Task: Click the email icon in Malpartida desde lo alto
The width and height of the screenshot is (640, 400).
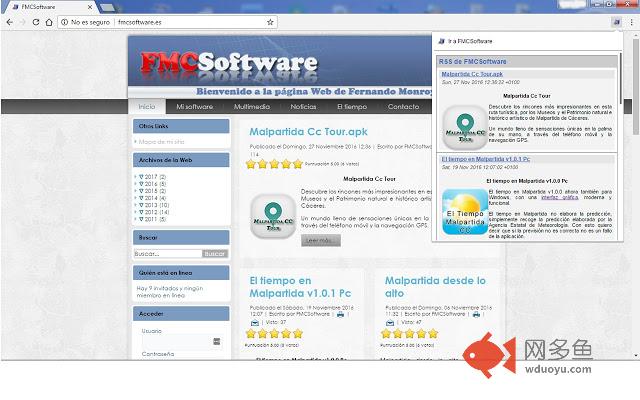Action: 390,323
